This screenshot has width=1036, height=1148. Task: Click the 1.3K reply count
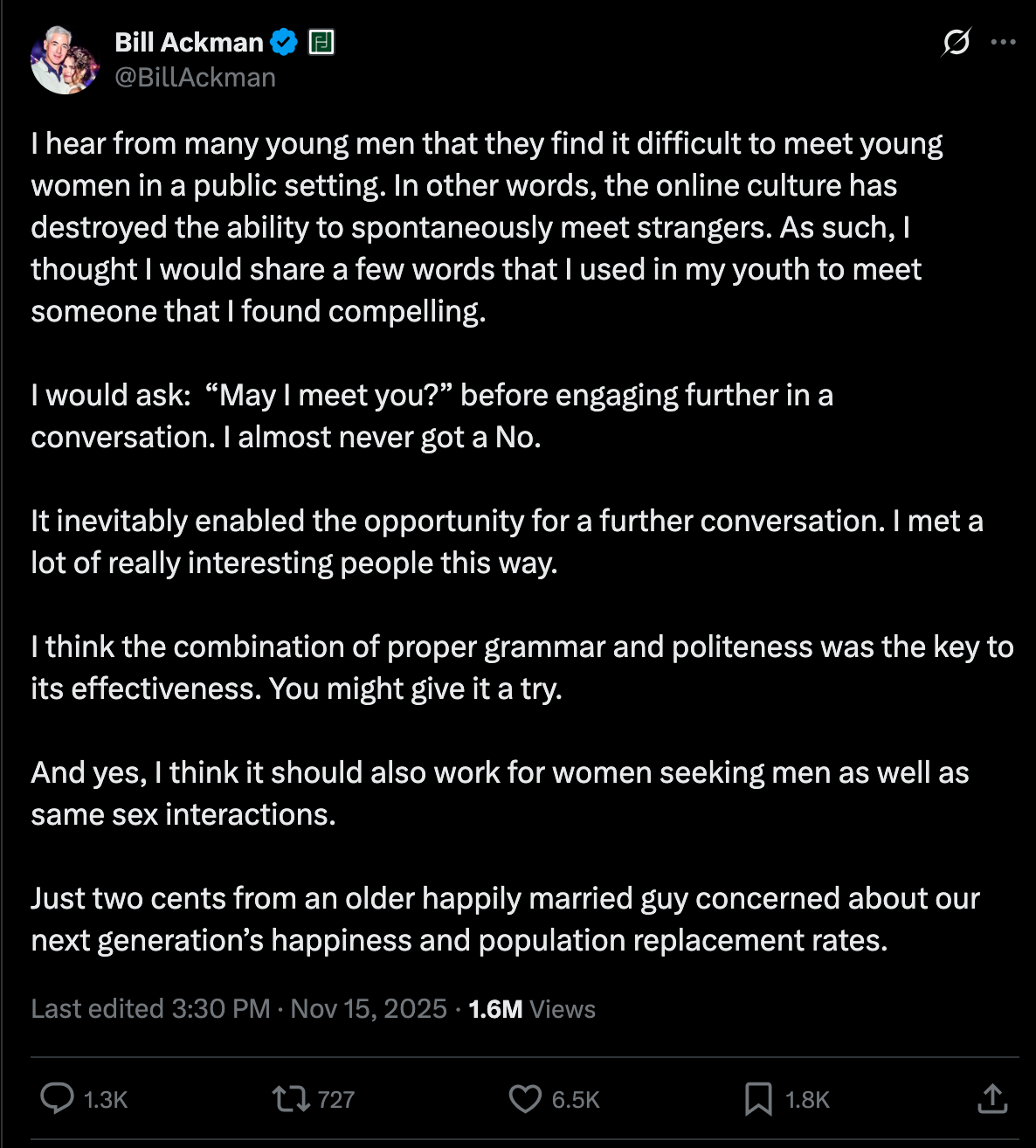click(x=106, y=1100)
